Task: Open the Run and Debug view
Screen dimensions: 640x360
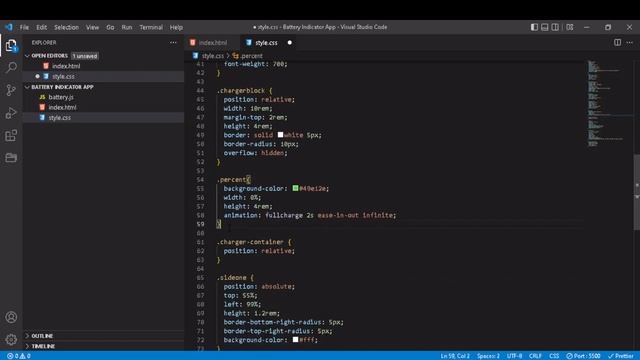Action: click(x=11, y=113)
